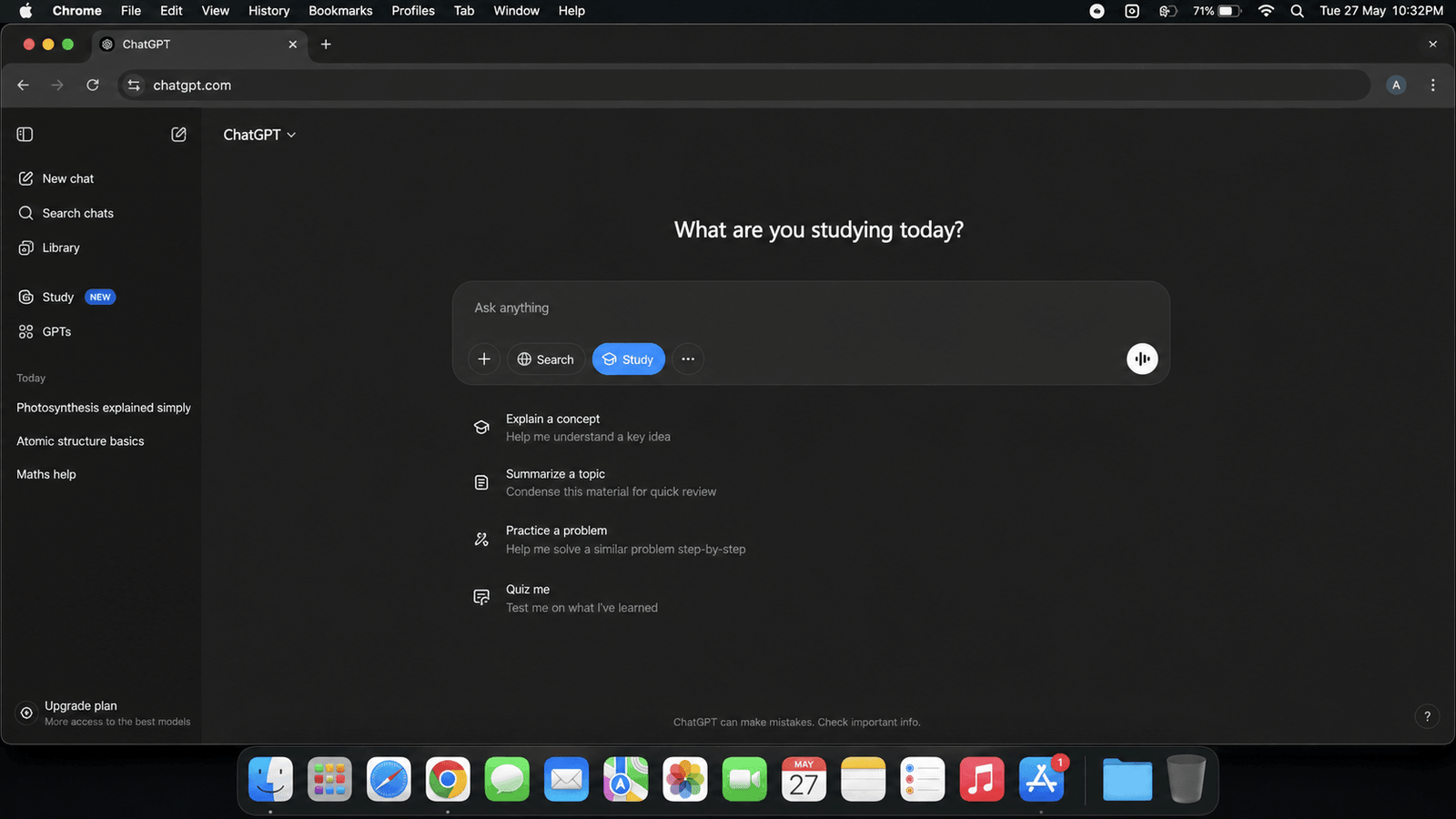The image size is (1456, 819).
Task: Open Music from the Dock
Action: [982, 779]
